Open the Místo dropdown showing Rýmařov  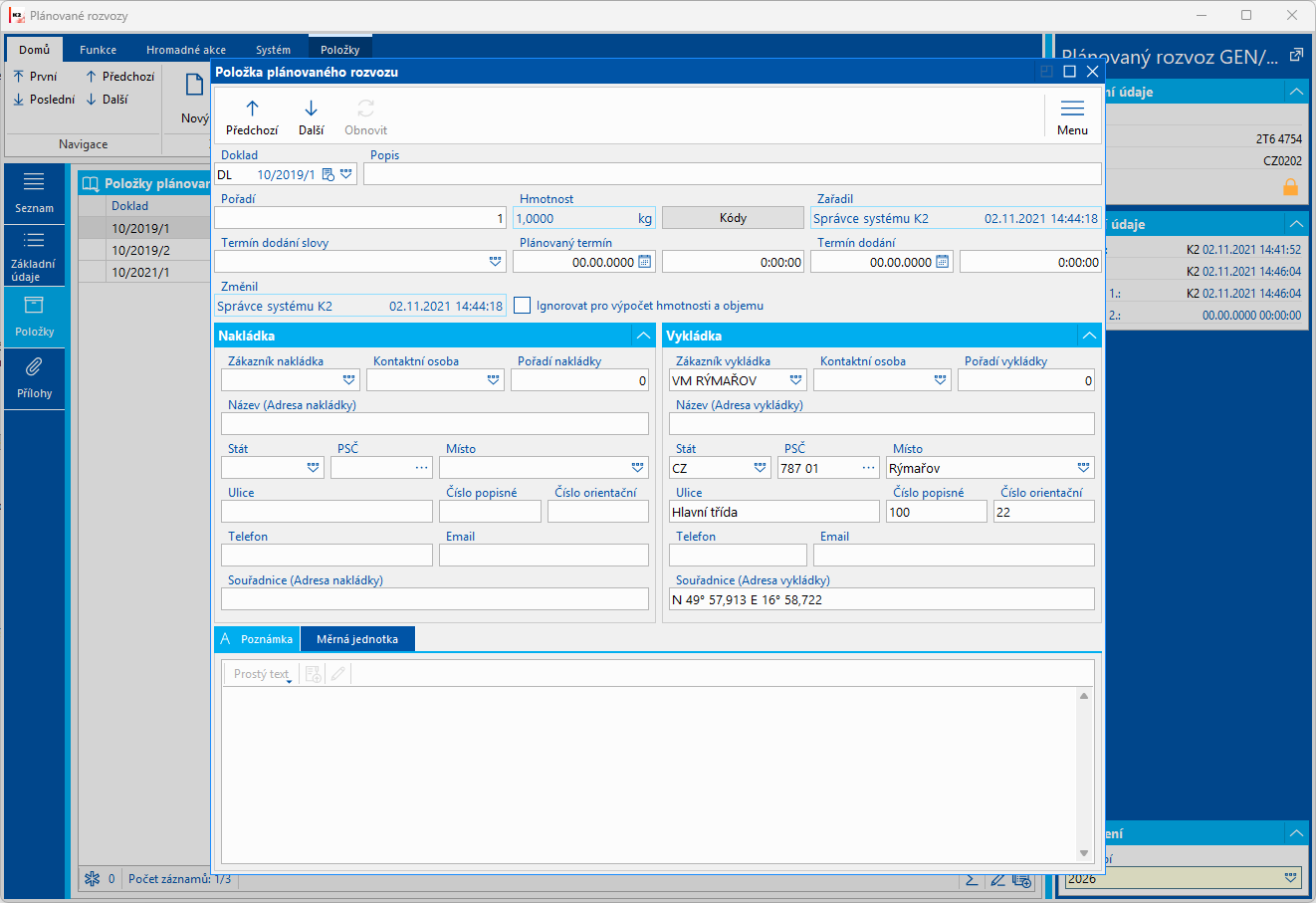pyautogui.click(x=1084, y=468)
